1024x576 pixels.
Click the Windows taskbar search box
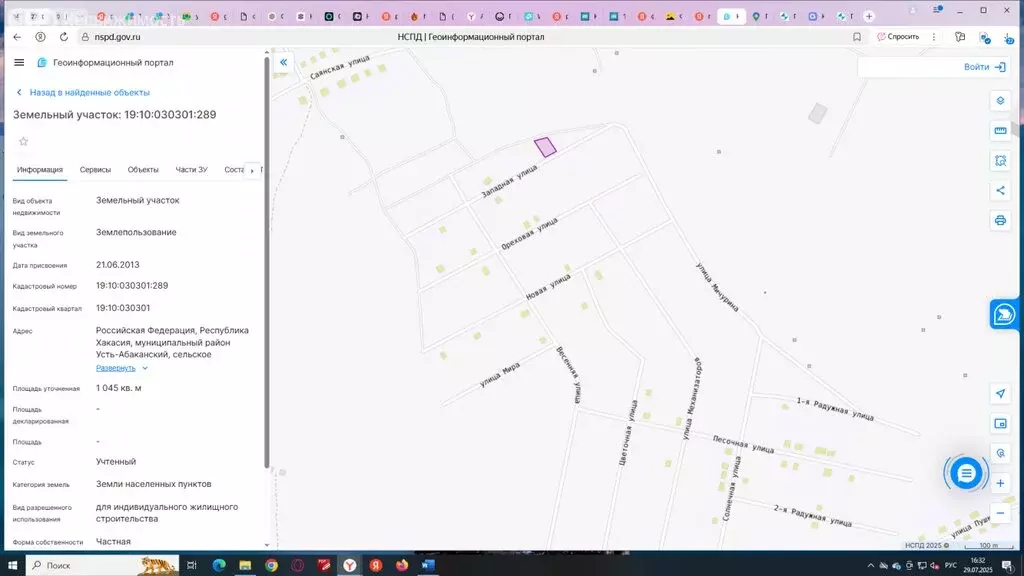[100, 565]
